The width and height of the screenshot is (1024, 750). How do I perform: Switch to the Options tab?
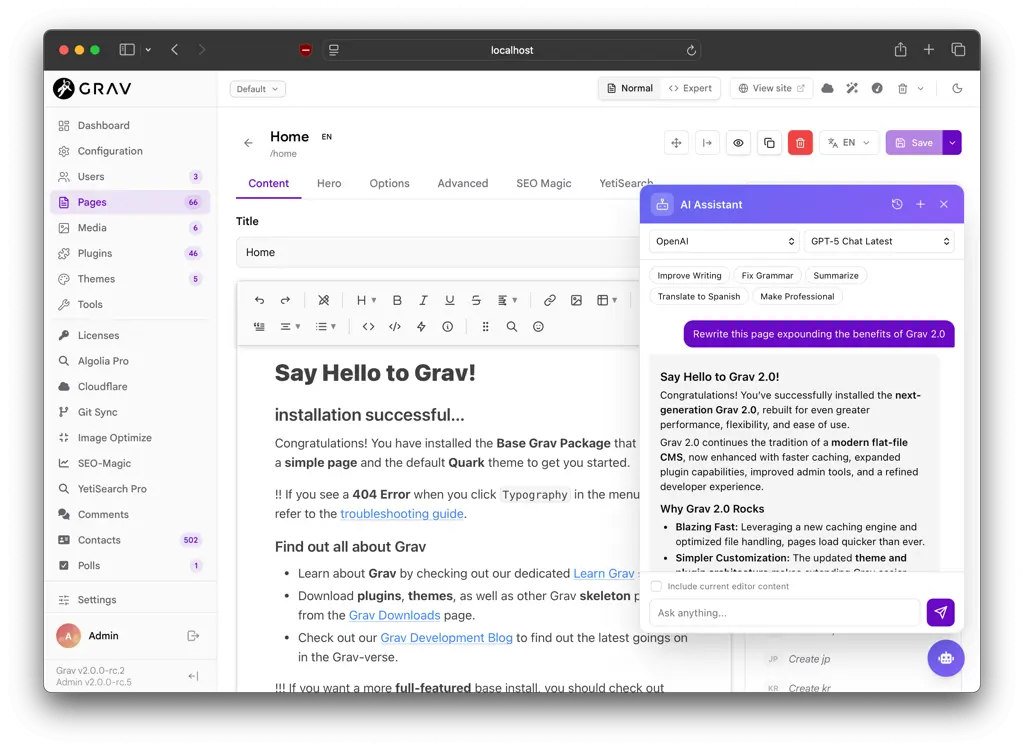(x=389, y=184)
